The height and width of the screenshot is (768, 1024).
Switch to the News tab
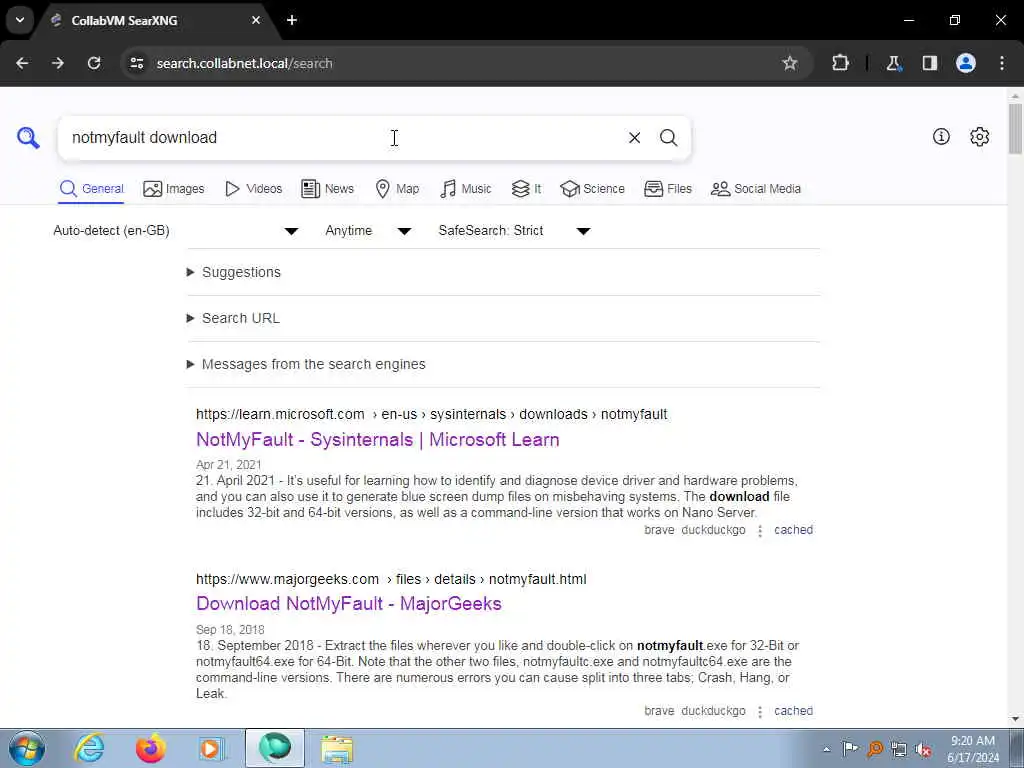(327, 189)
